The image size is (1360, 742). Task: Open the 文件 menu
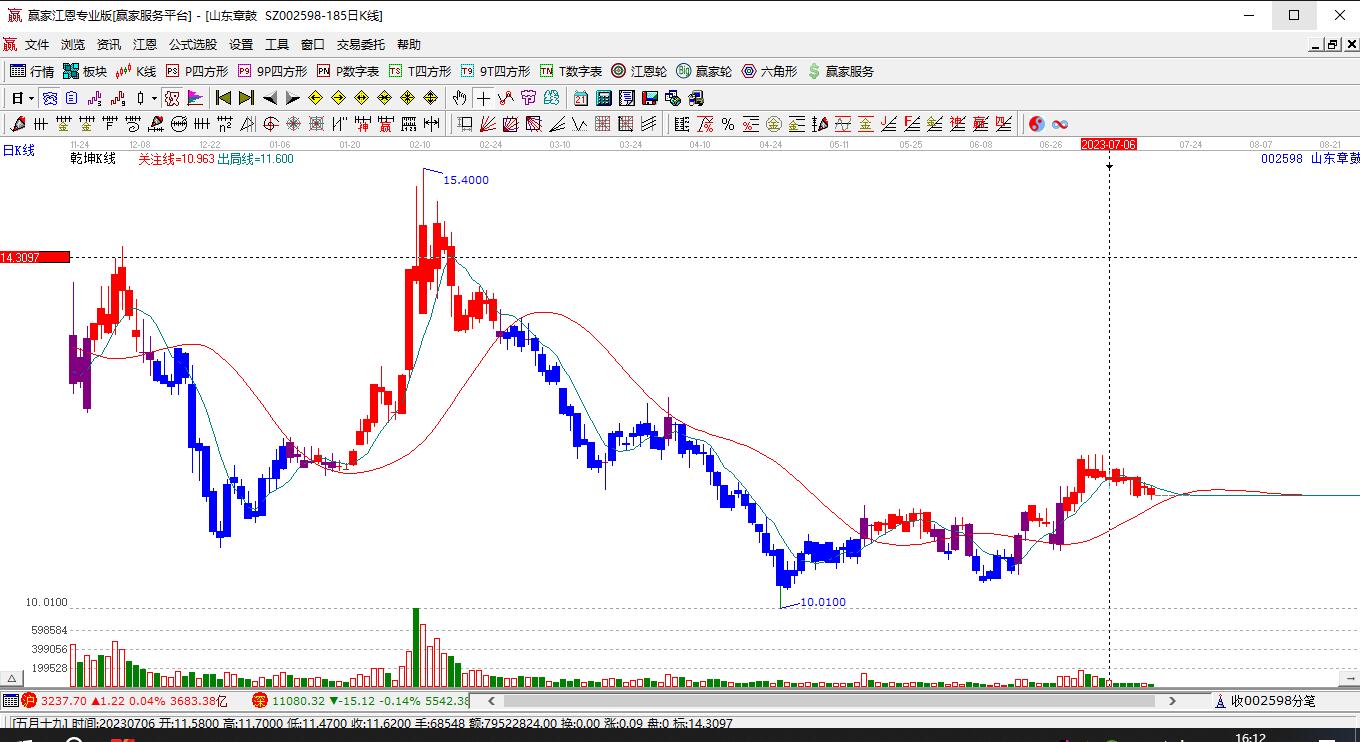tap(37, 45)
